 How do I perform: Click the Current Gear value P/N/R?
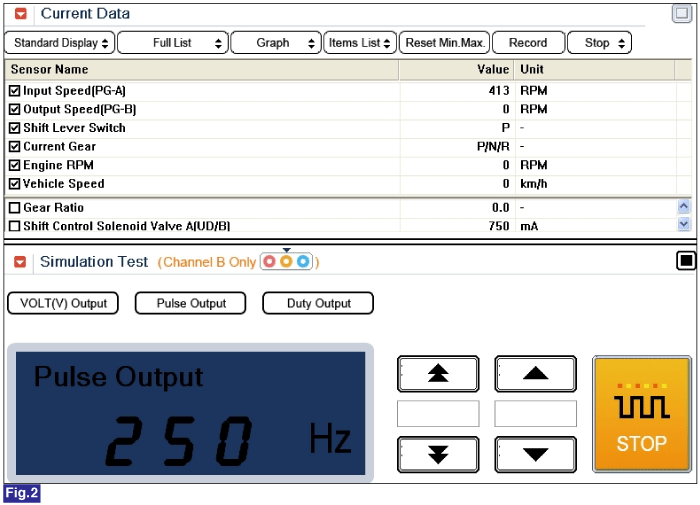[x=493, y=146]
